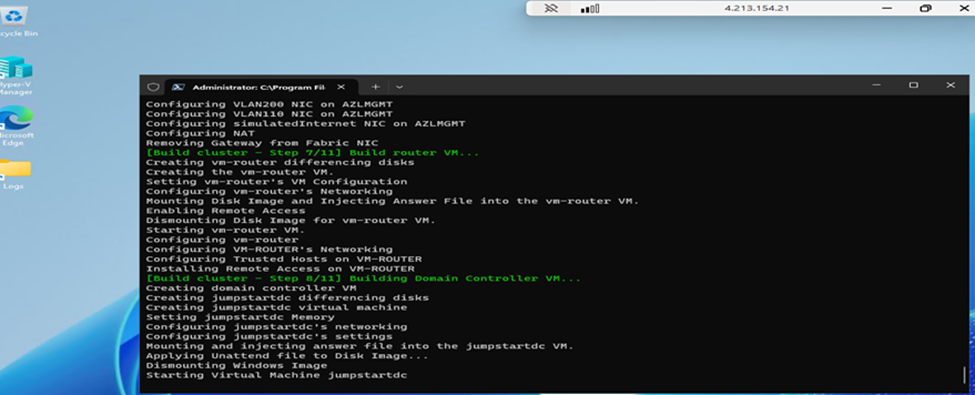Minimize the remote session from connection bar
This screenshot has width=975, height=395.
pos(887,8)
